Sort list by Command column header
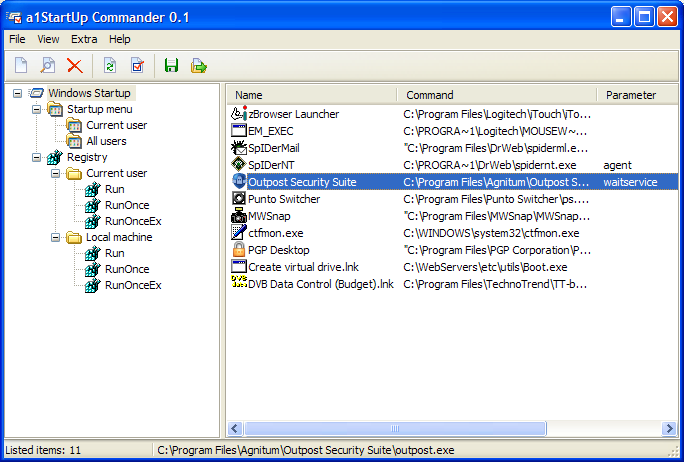This screenshot has height=462, width=684. 497,95
